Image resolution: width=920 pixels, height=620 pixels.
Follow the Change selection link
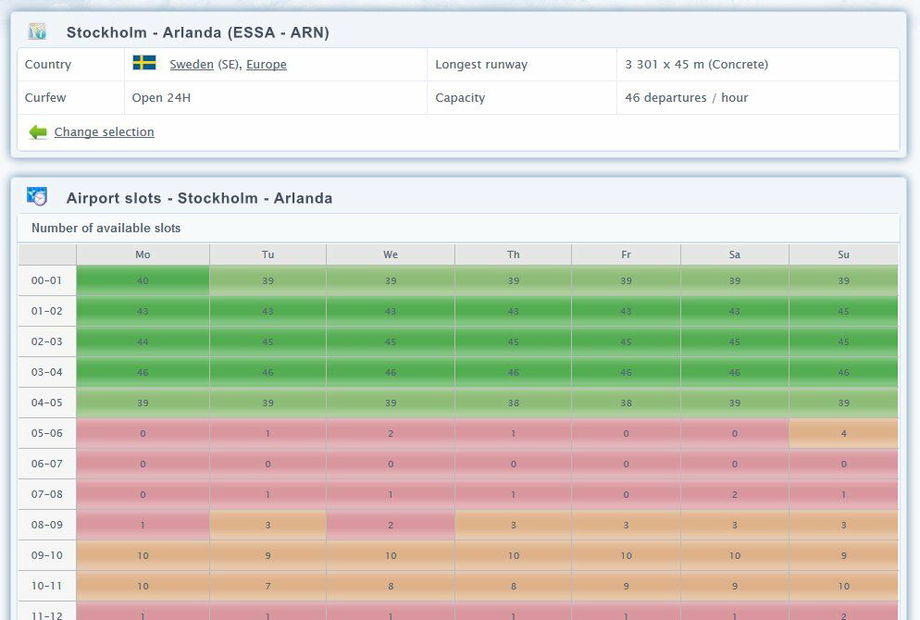pyautogui.click(x=104, y=132)
